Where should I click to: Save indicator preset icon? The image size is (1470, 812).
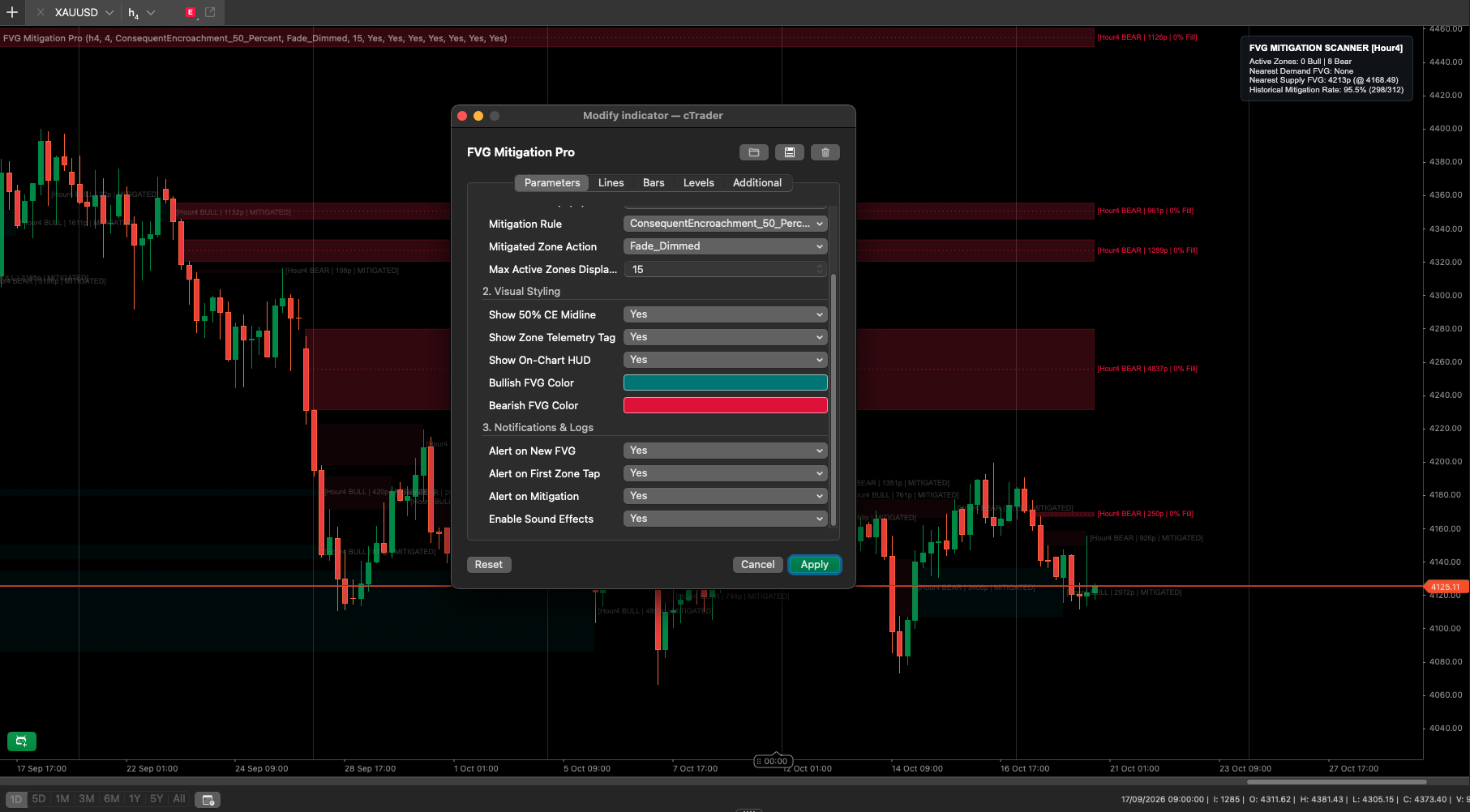click(x=789, y=152)
